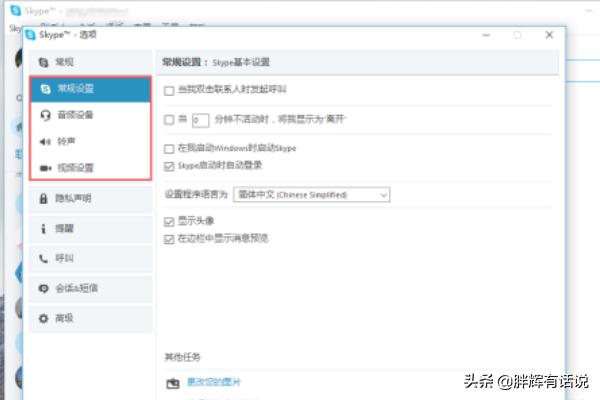Image resolution: width=600 pixels, height=400 pixels.
Task: Enable starting Skype when Windows starts
Action: (x=169, y=149)
